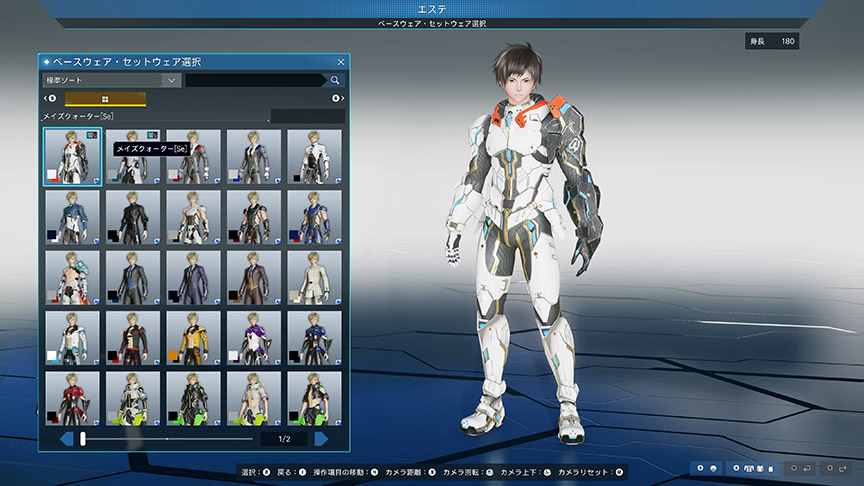Click the orange swatch on the yellow outfit

pos(174,357)
